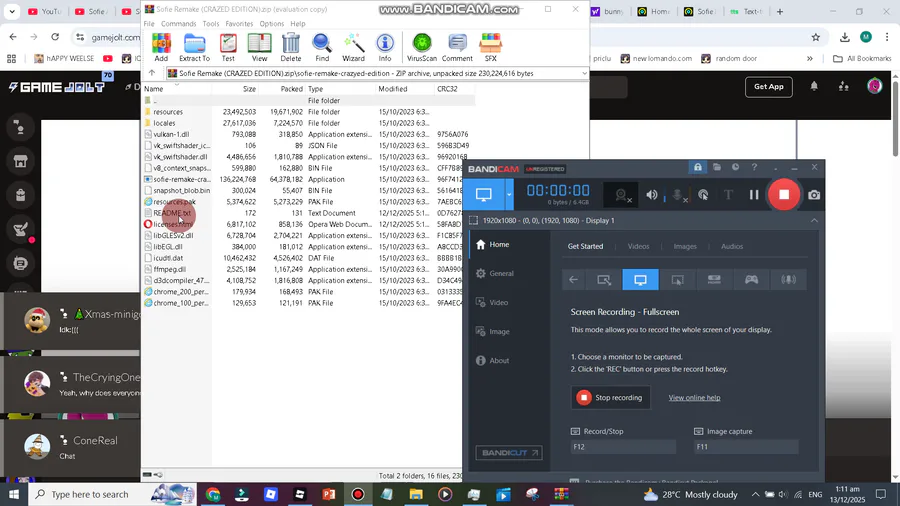This screenshot has height=506, width=900.
Task: Start VirusScan on the archive
Action: click(x=422, y=47)
